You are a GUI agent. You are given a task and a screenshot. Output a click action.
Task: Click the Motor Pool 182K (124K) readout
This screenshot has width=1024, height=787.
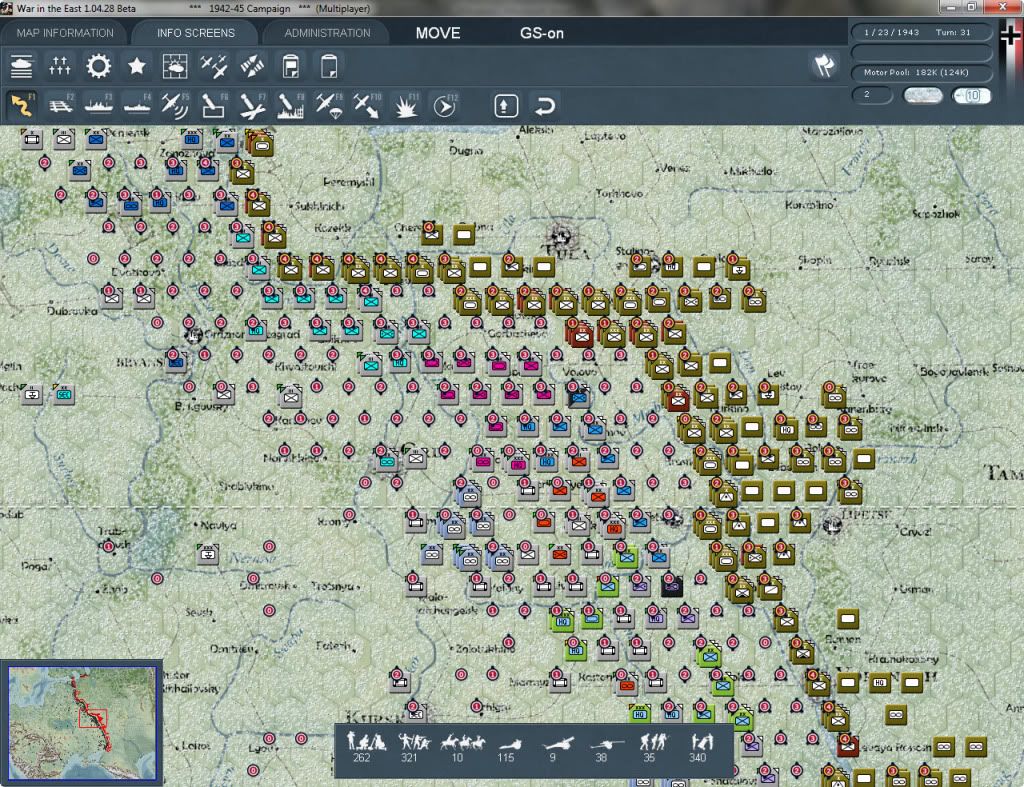click(x=921, y=72)
